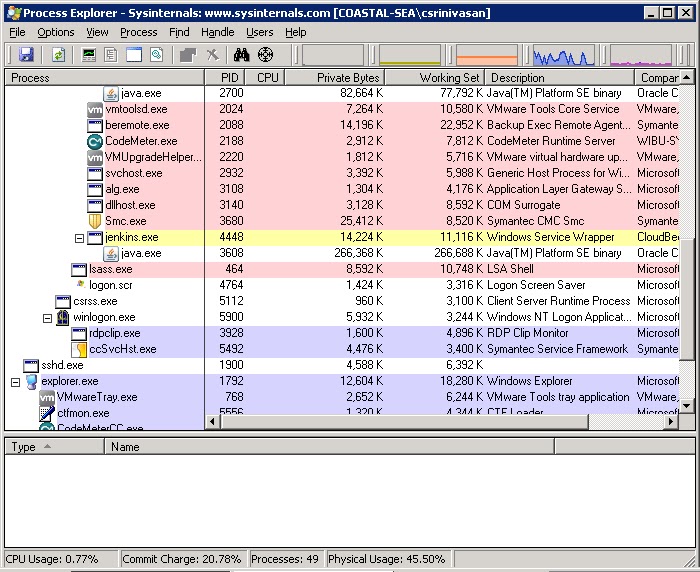The image size is (700, 572).
Task: Open the Options menu
Action: (x=56, y=32)
